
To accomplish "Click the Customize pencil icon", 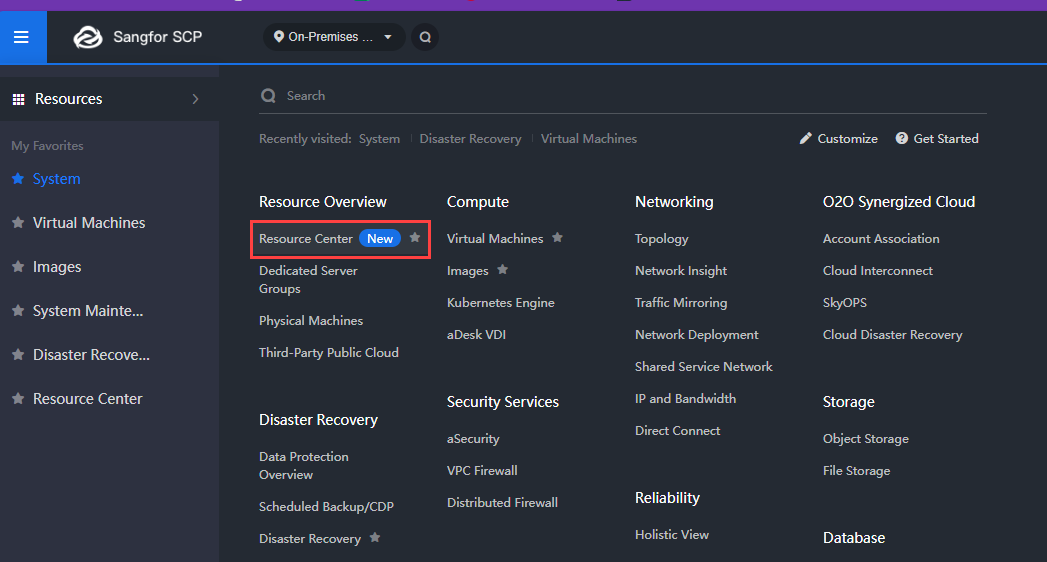I will pyautogui.click(x=806, y=138).
